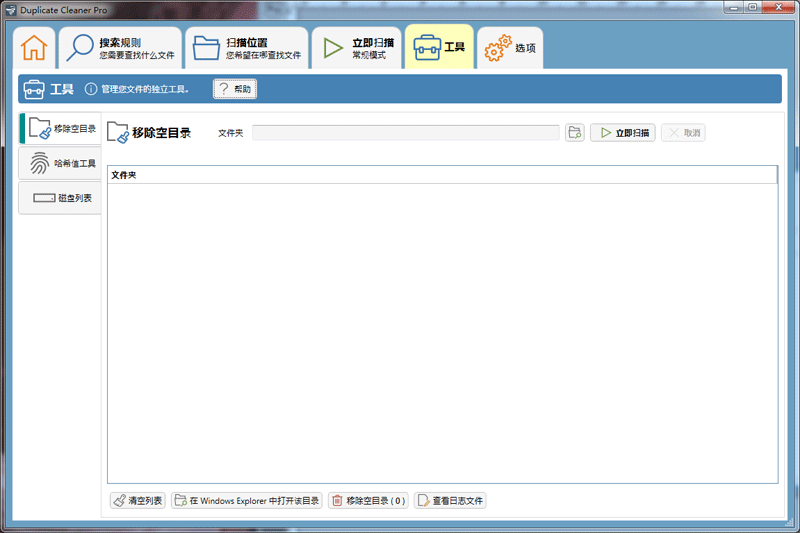Click the 移除空目录 (0) button
The image size is (800, 533).
point(368,501)
